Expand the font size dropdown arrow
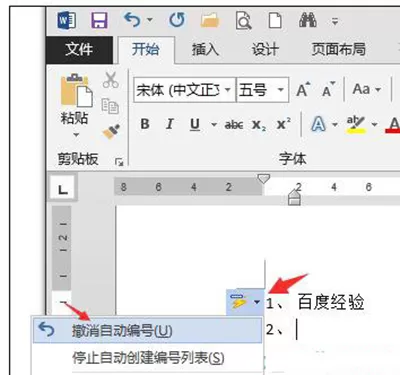 [281, 90]
